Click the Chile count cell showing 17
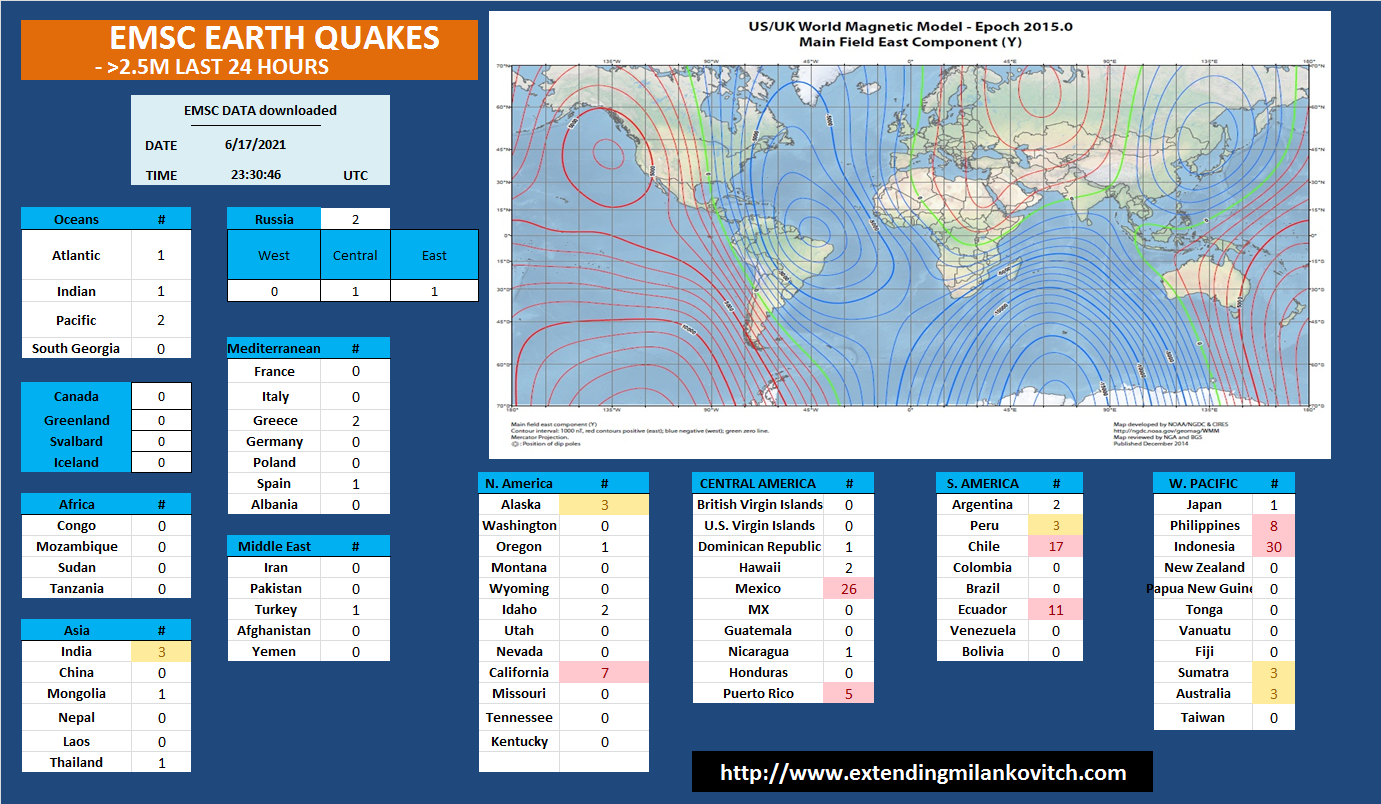The width and height of the screenshot is (1381, 804). pos(1055,546)
